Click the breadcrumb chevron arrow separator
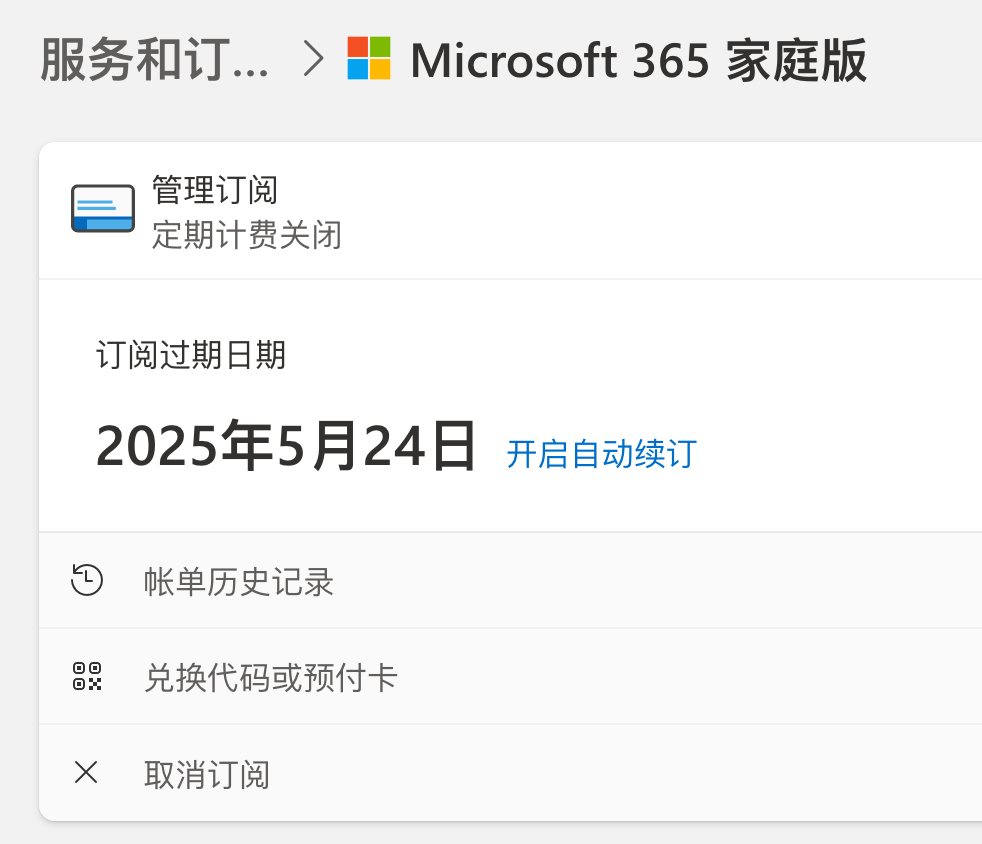 (x=313, y=59)
